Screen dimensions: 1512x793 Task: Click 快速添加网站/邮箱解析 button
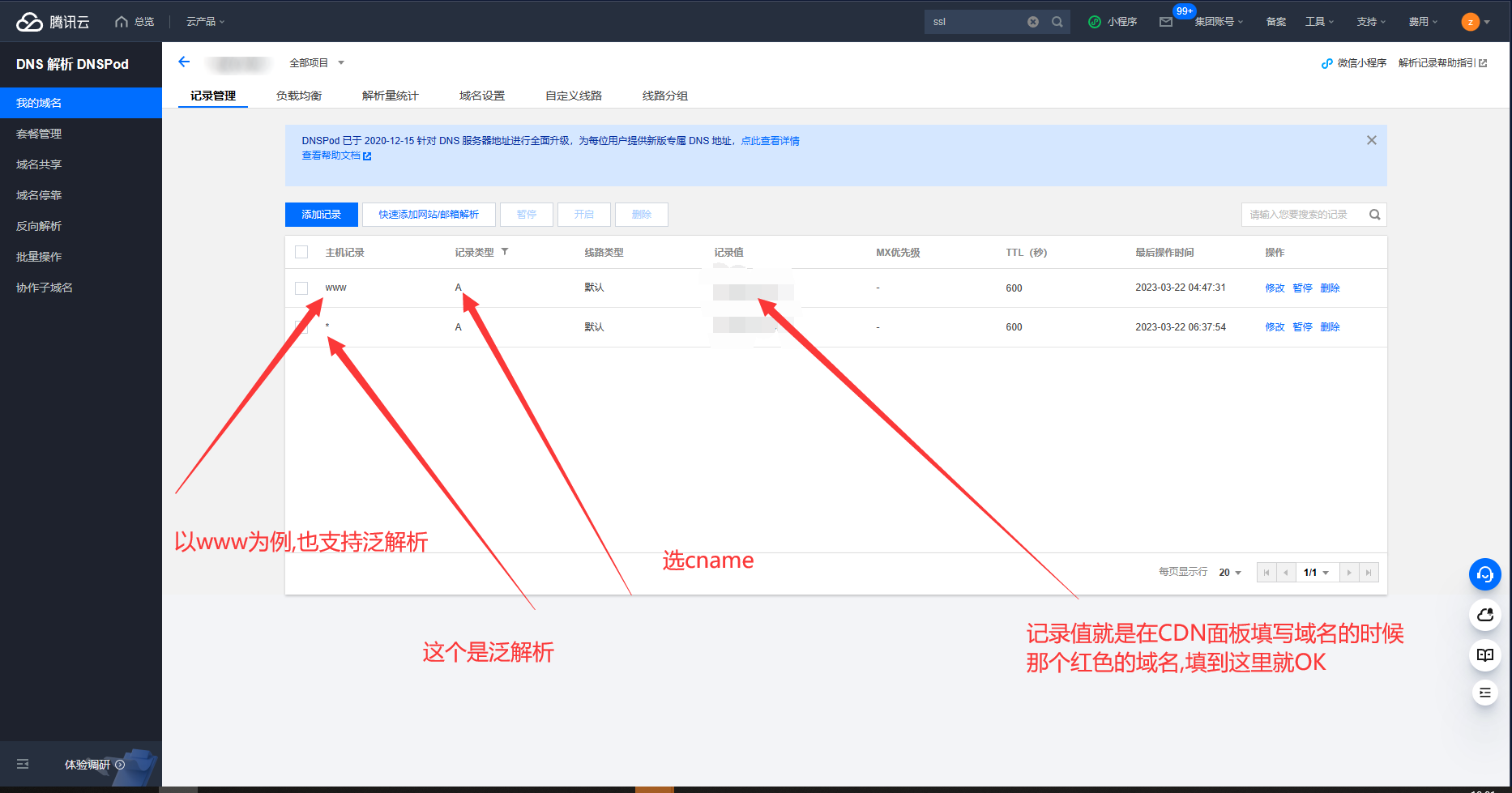pyautogui.click(x=429, y=215)
